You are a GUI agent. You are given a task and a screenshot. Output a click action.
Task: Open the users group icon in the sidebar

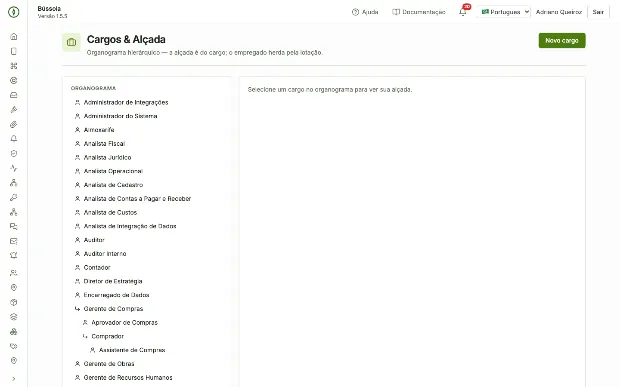click(13, 273)
